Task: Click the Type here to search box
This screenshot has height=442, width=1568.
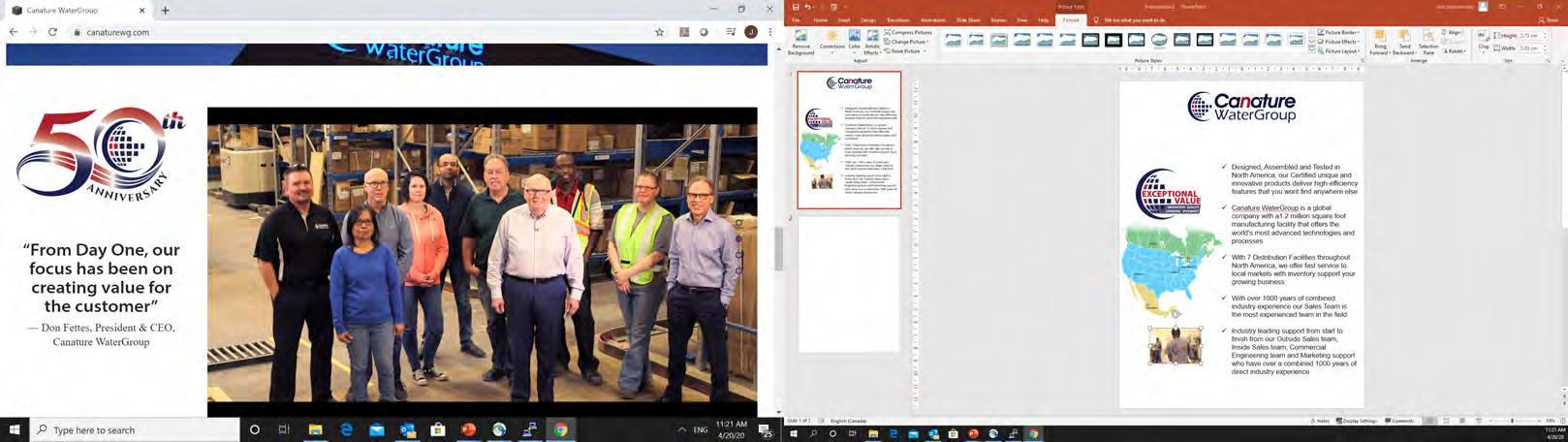Action: click(136, 429)
